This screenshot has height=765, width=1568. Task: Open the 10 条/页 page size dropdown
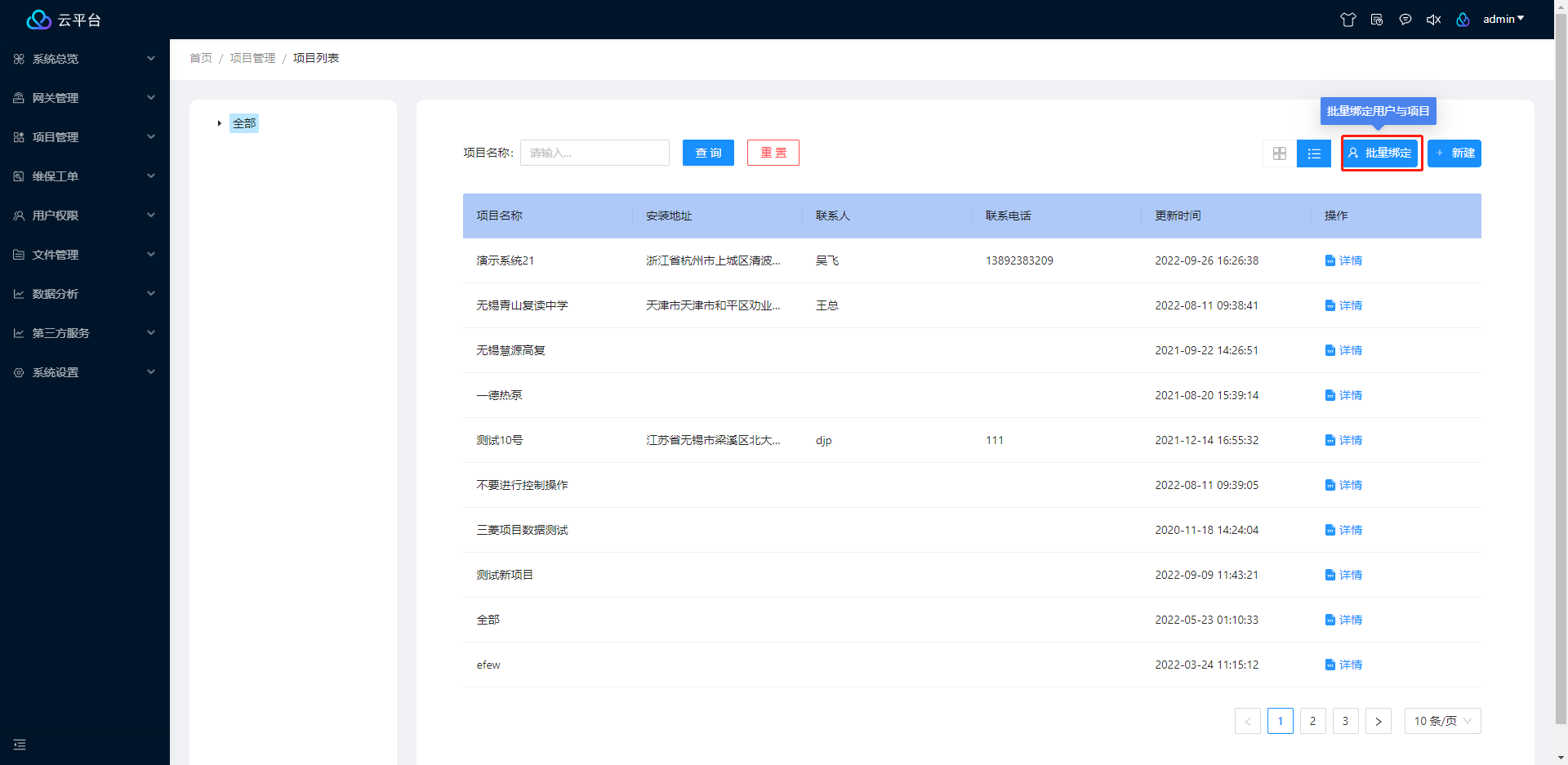[1442, 721]
